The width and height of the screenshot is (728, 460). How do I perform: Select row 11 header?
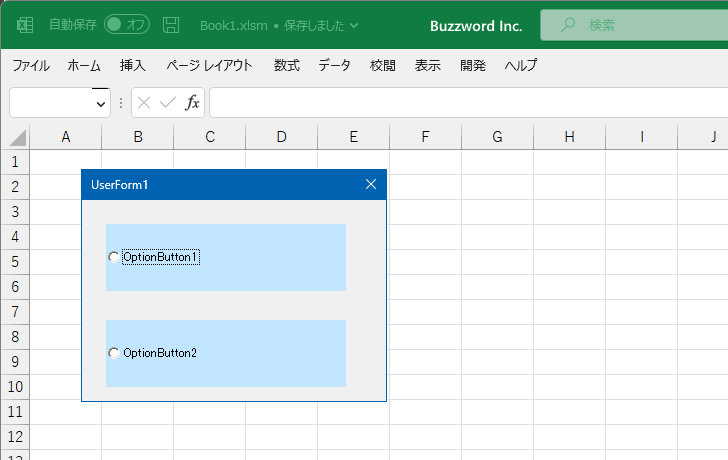point(15,412)
